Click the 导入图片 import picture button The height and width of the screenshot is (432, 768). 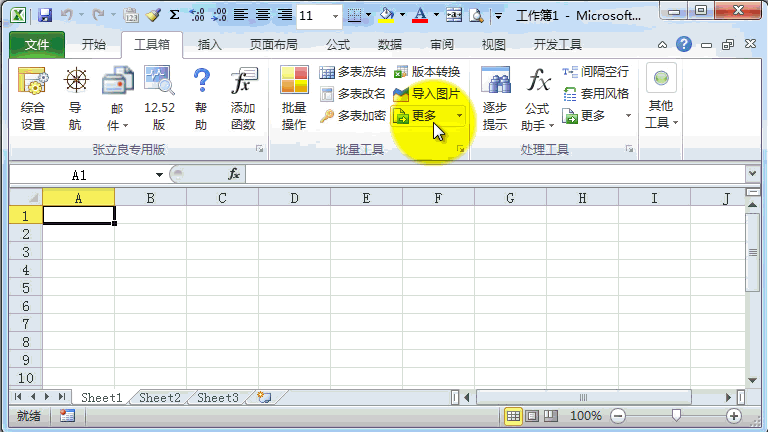pos(427,94)
